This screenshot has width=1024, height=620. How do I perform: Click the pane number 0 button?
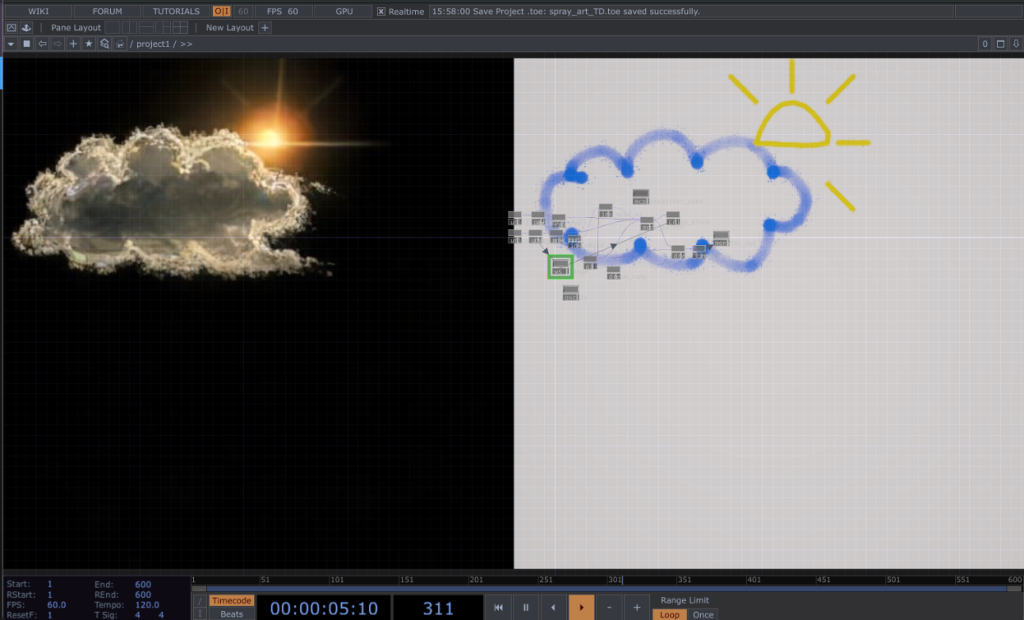[985, 44]
